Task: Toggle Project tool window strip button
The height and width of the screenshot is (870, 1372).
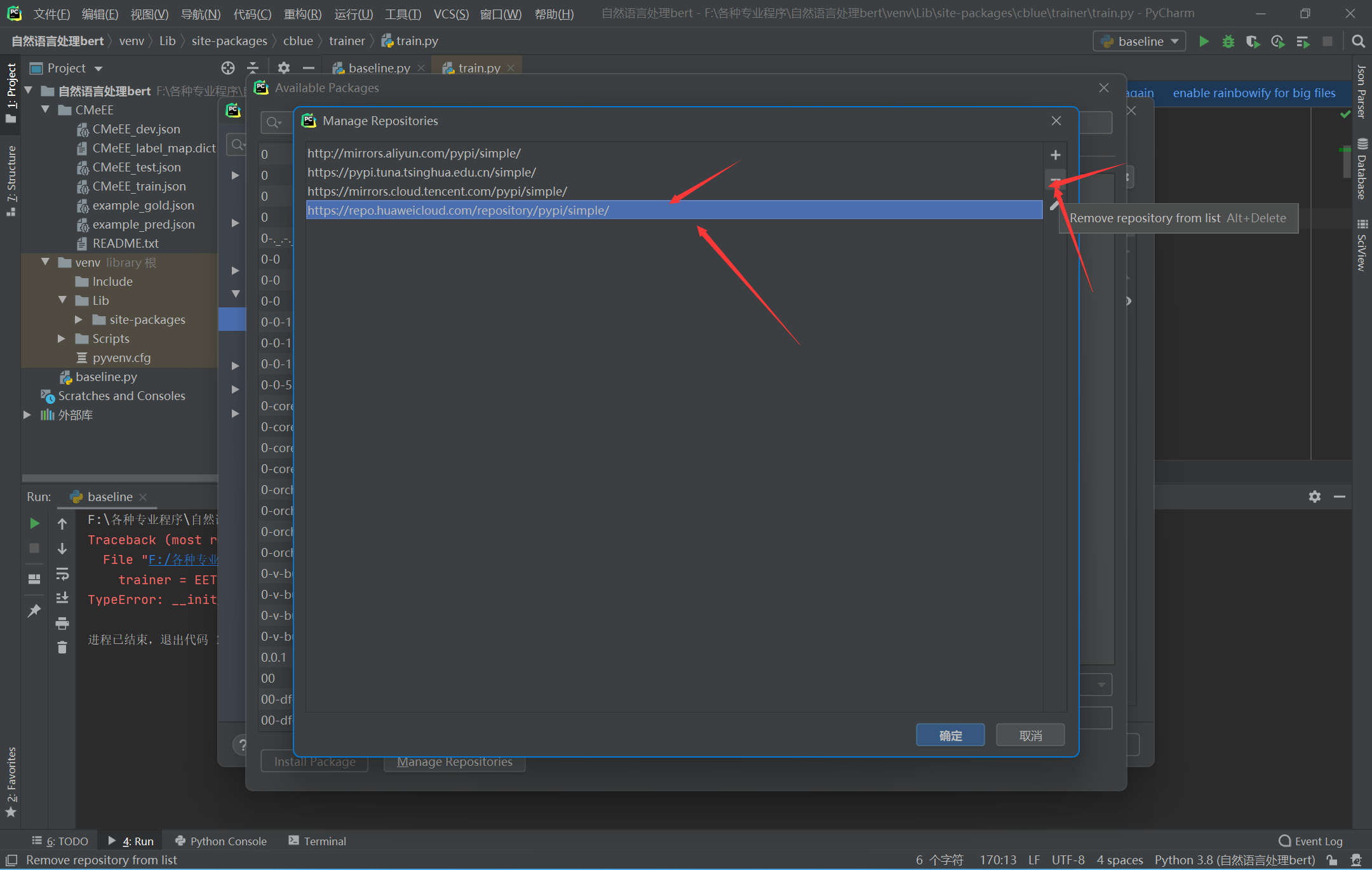Action: pos(11,93)
